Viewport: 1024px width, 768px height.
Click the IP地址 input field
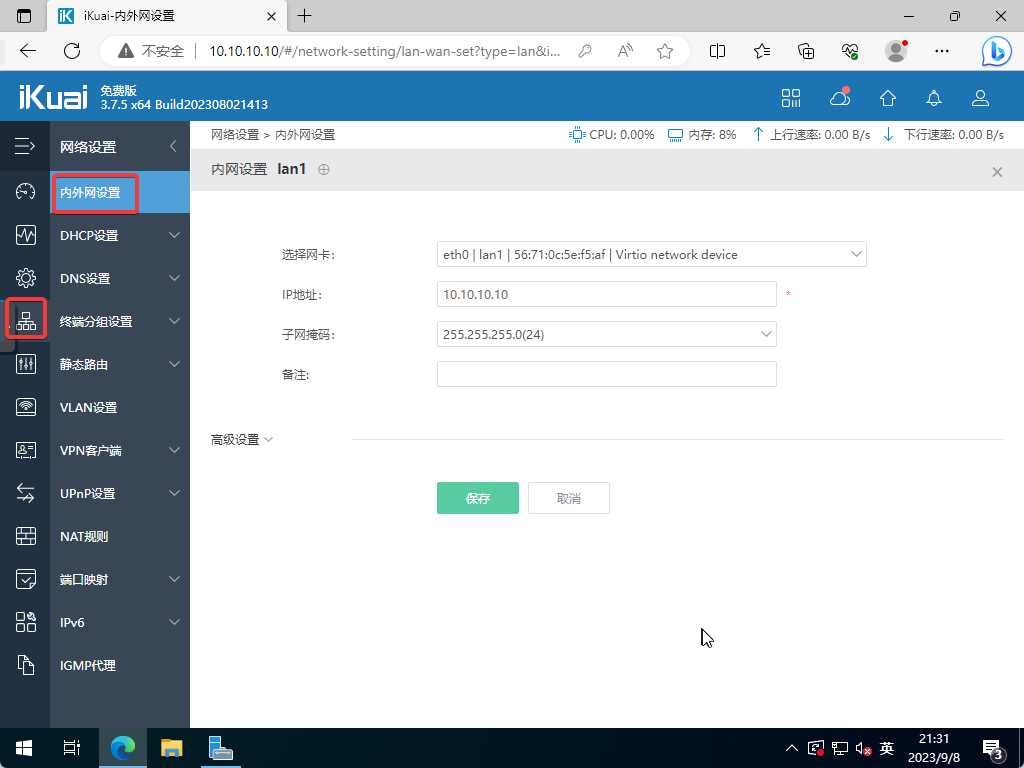coord(606,294)
